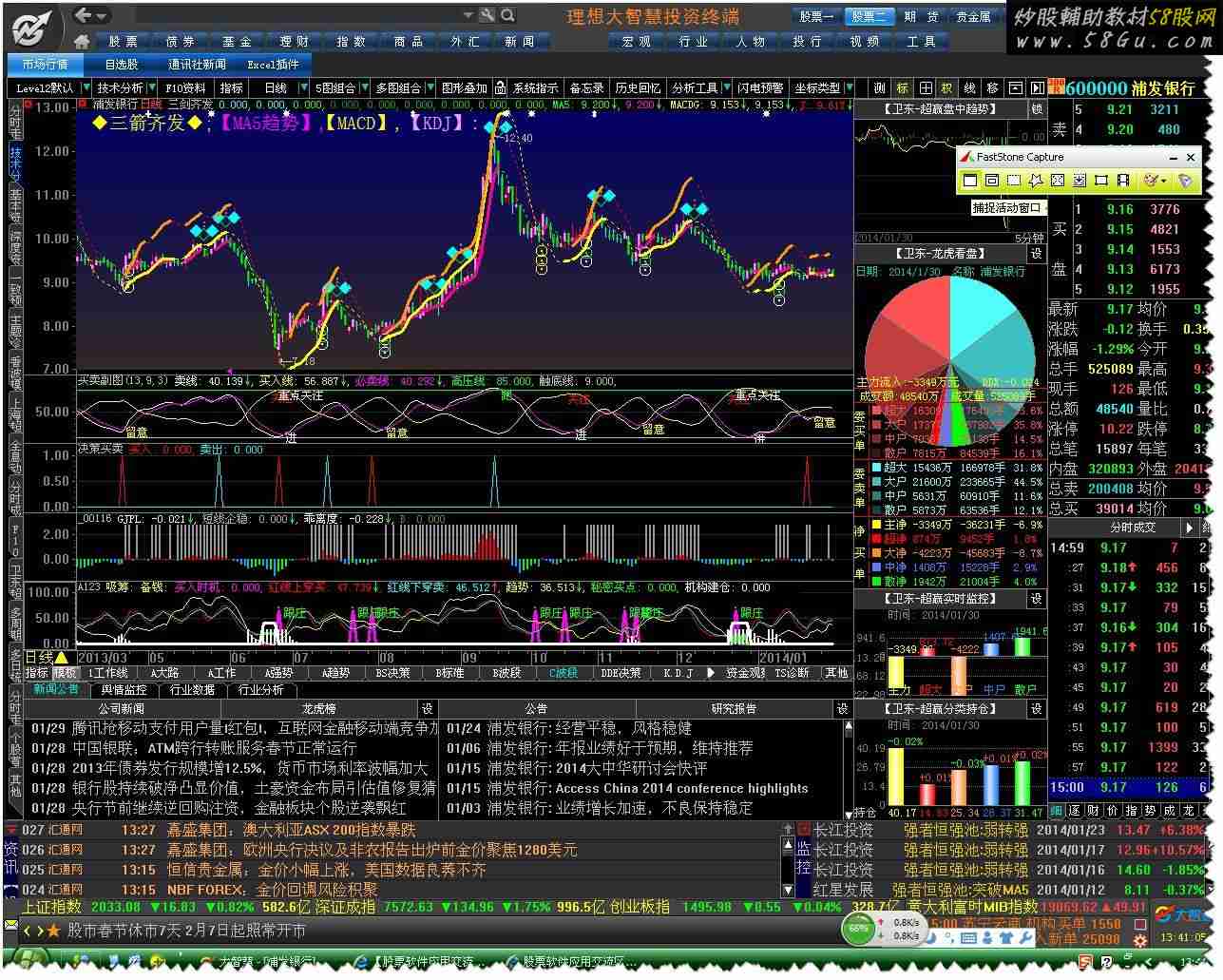Click FastStone capture rectangular region icon
This screenshot has width=1223, height=980.
1014,180
